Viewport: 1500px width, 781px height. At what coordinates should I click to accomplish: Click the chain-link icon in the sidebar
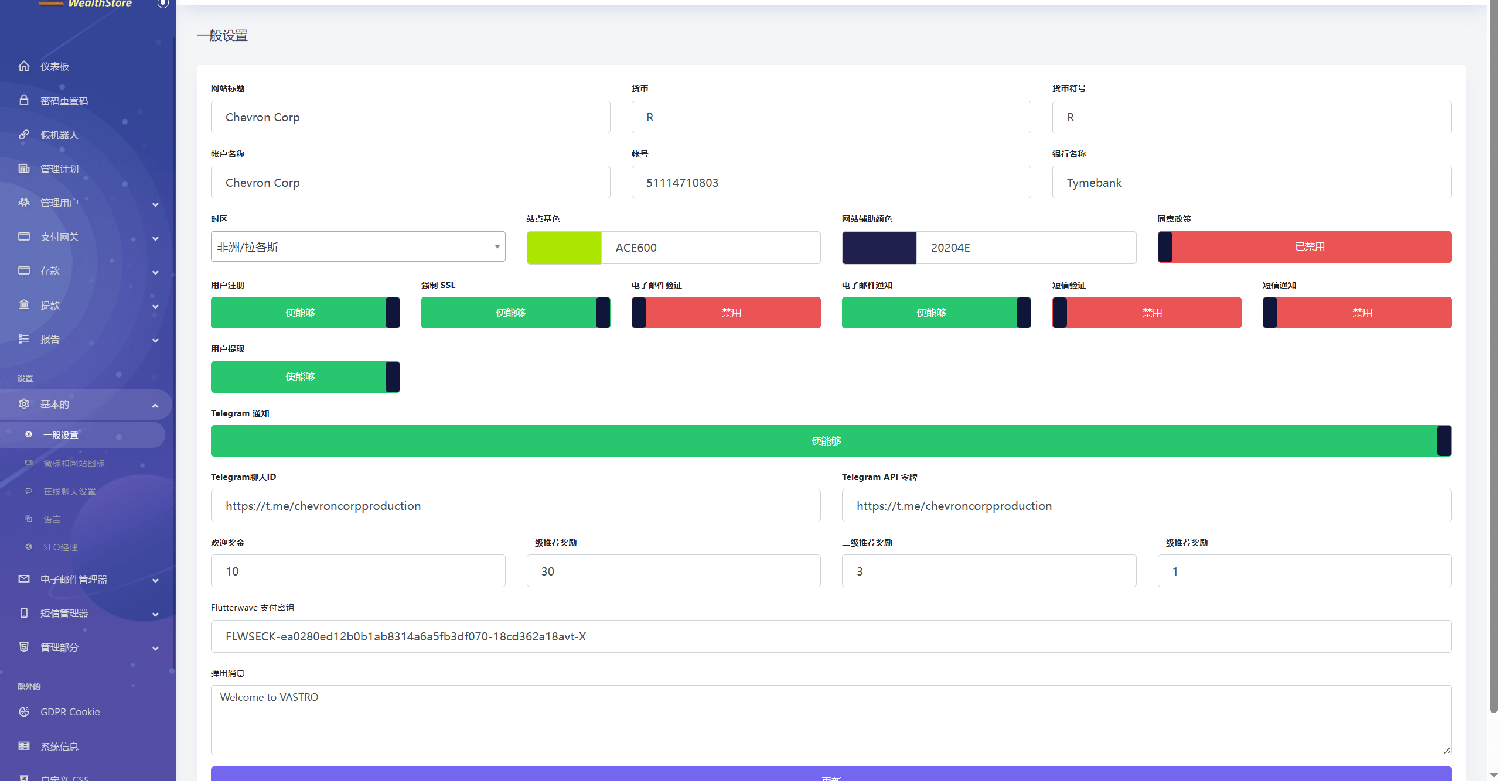[24, 135]
